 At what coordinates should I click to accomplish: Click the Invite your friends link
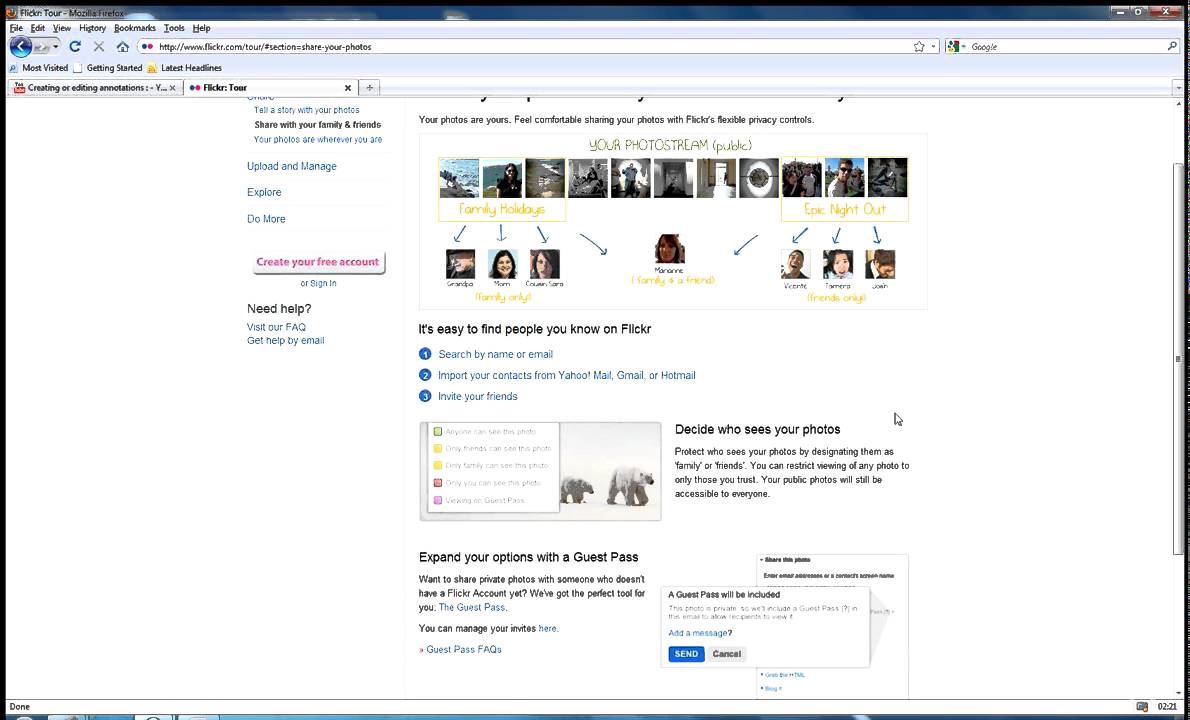477,396
